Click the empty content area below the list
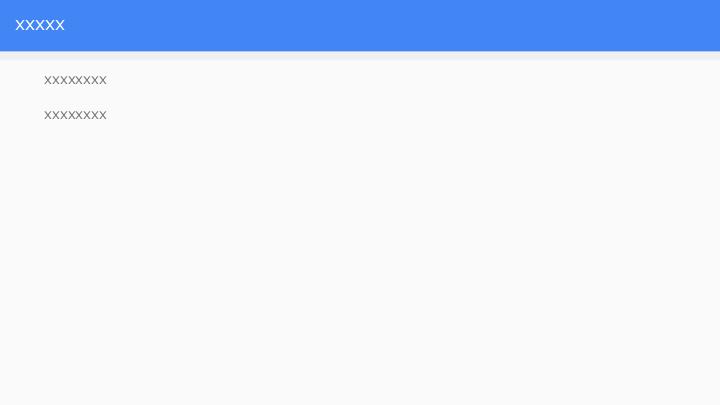Image resolution: width=720 pixels, height=405 pixels. click(x=360, y=269)
